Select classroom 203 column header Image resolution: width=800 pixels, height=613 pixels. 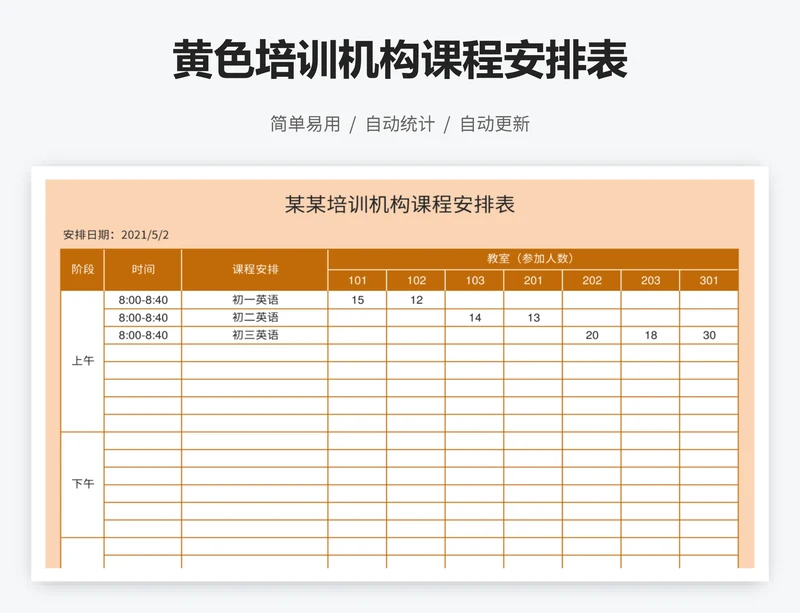point(651,280)
